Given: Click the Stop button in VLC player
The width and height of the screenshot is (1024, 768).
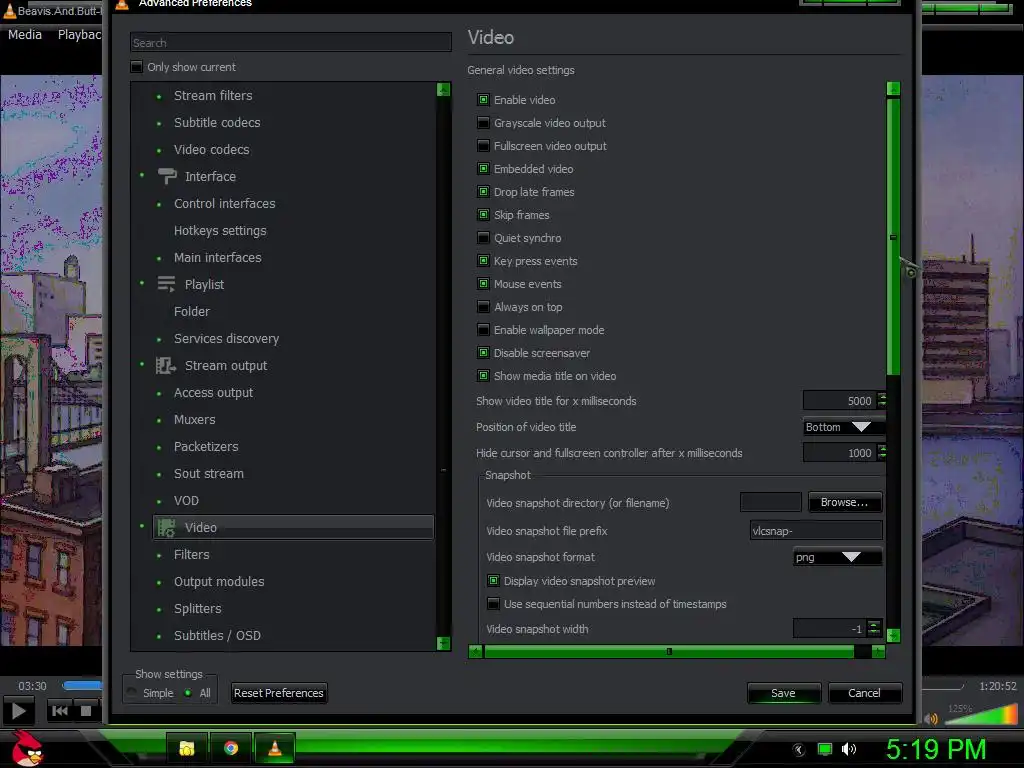Looking at the screenshot, I should click(x=86, y=711).
